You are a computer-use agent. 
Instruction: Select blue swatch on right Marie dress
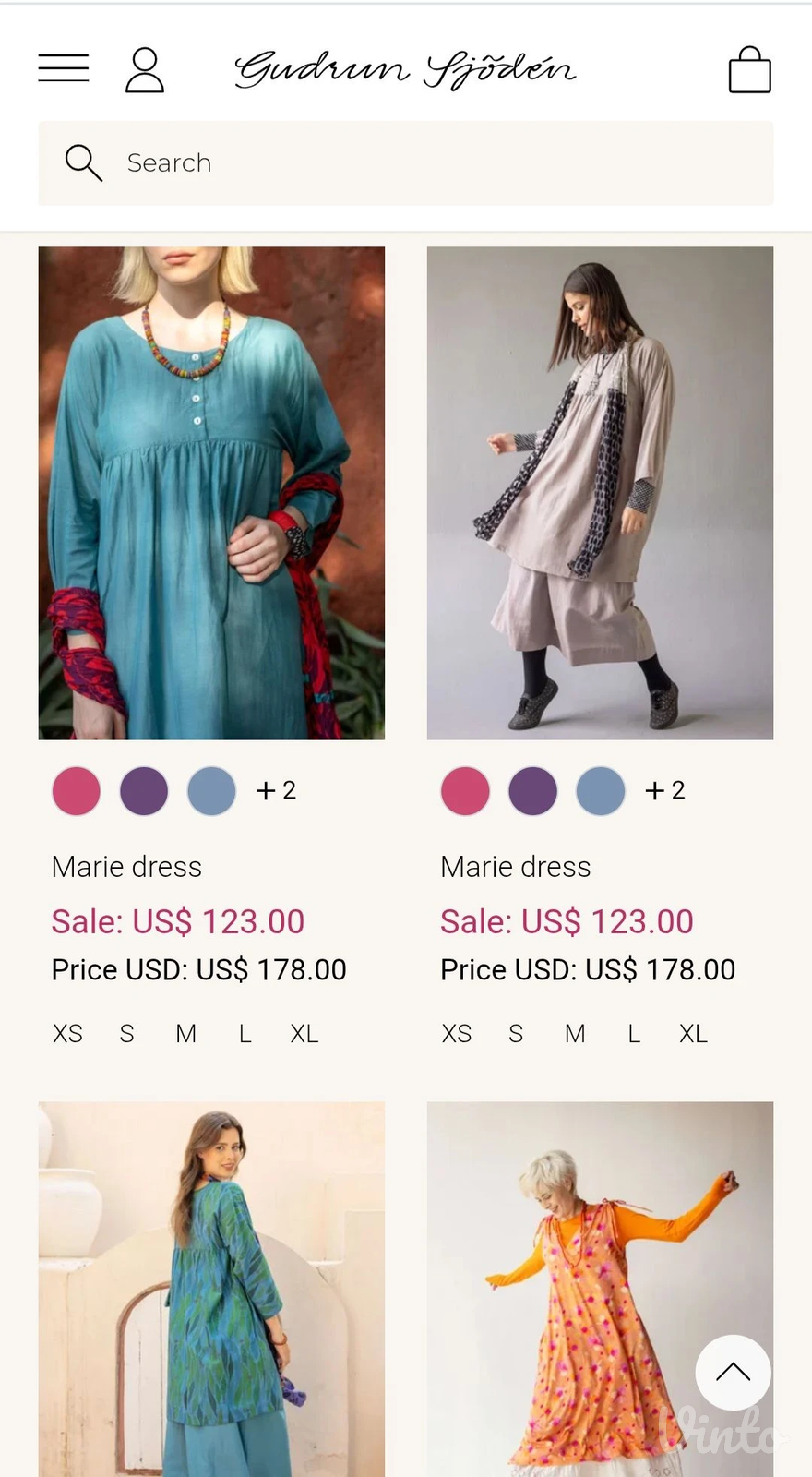click(x=601, y=791)
